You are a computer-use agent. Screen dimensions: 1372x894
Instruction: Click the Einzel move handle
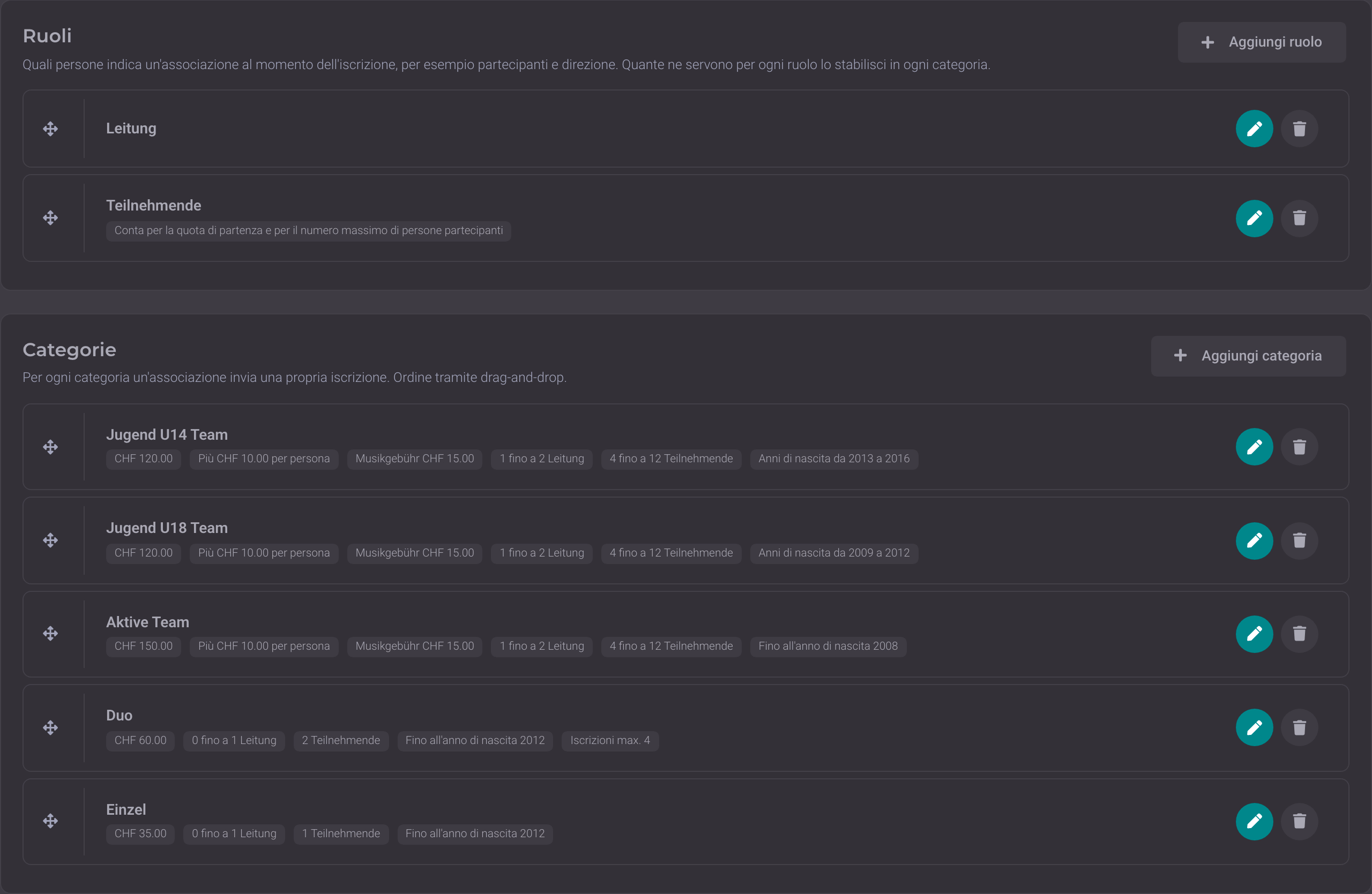(50, 821)
